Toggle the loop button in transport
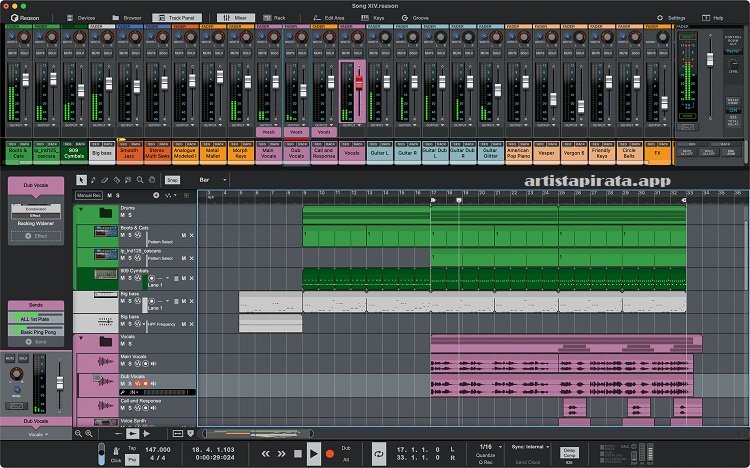 tap(378, 454)
